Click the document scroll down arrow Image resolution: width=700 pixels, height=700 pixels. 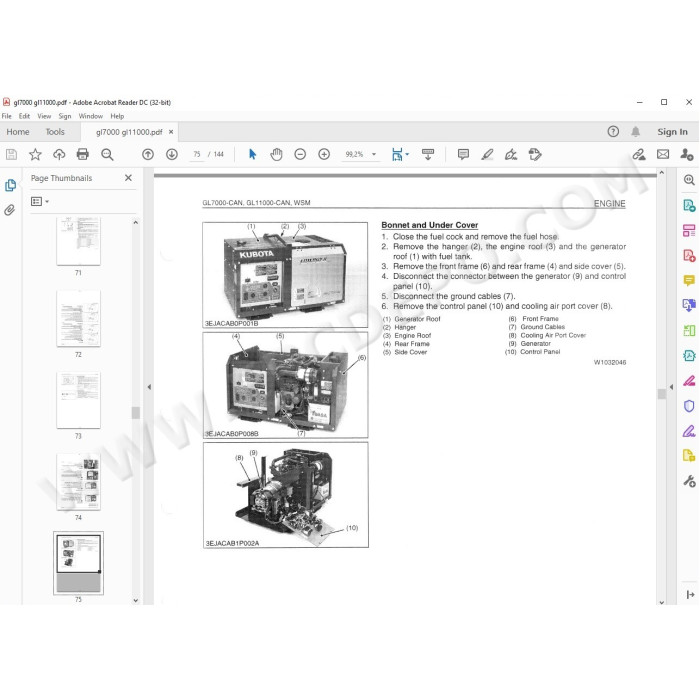[662, 602]
